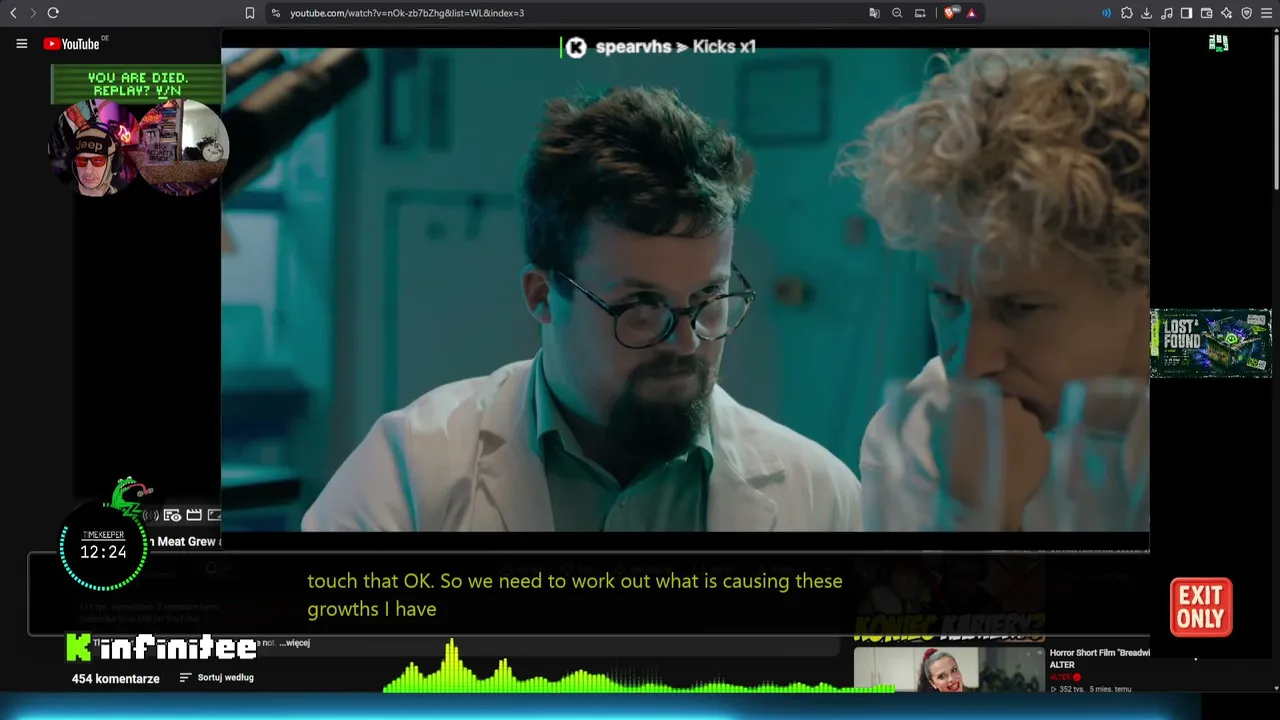
Task: Open the webcam overlay of the streamer
Action: click(x=138, y=147)
